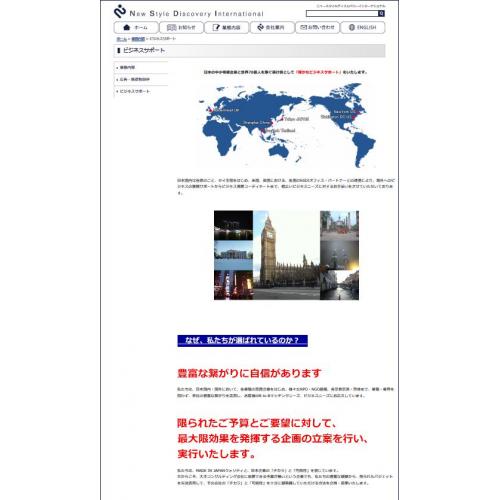Switch to ENGLISH with the globe button
Screen dimensions: 500x500
pyautogui.click(x=362, y=27)
